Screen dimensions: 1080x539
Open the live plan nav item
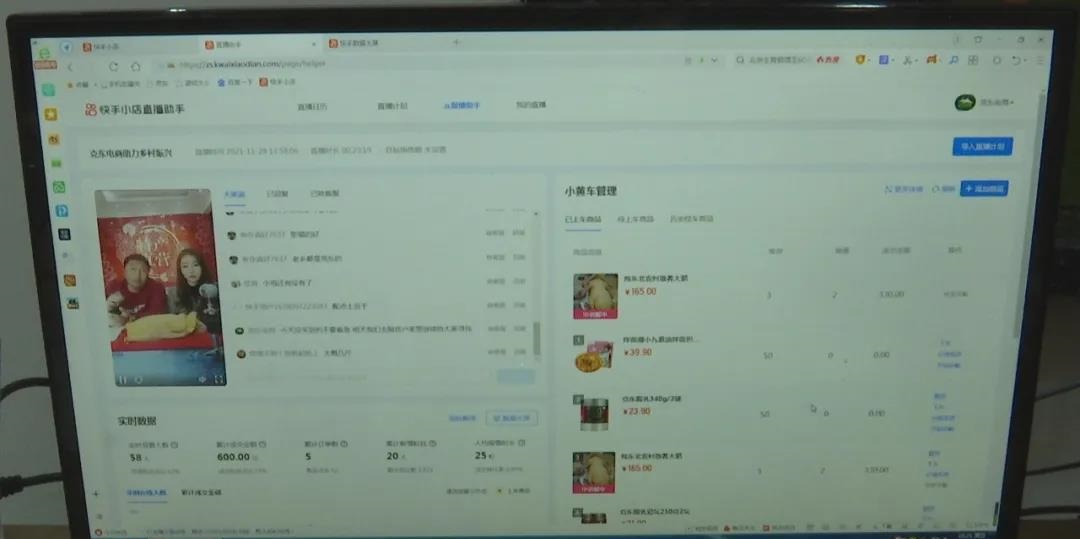click(x=392, y=106)
